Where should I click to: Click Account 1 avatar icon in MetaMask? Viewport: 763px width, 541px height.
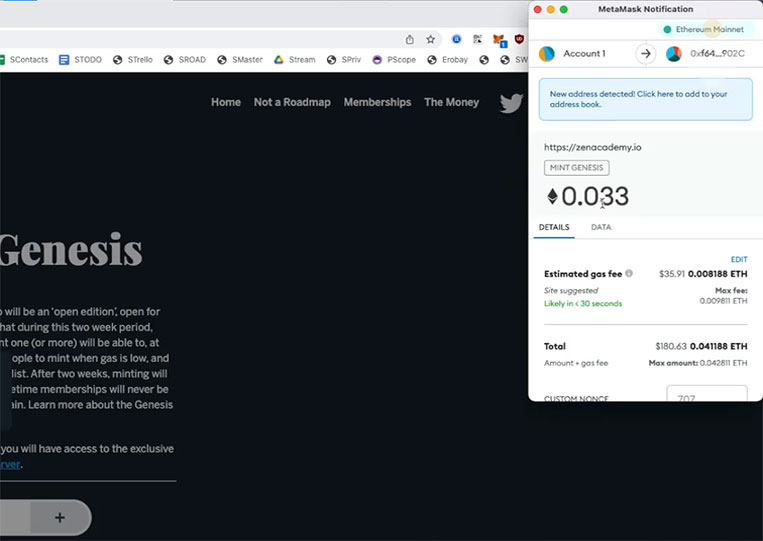coord(547,54)
